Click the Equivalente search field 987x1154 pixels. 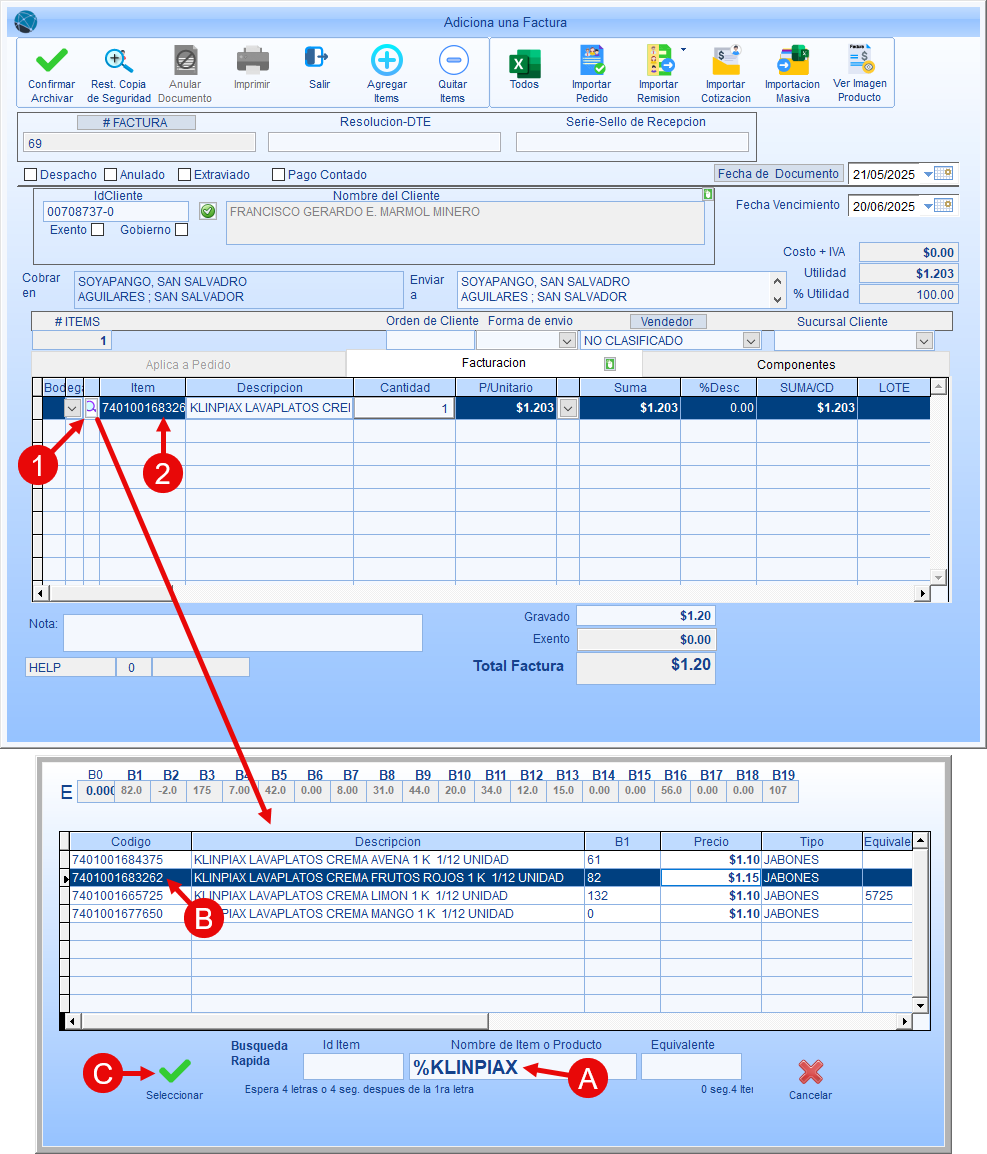coord(691,1067)
